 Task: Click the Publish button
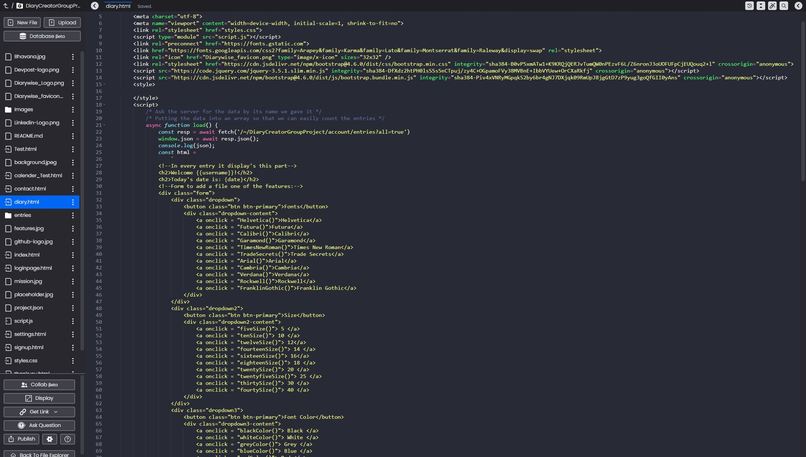pos(21,439)
